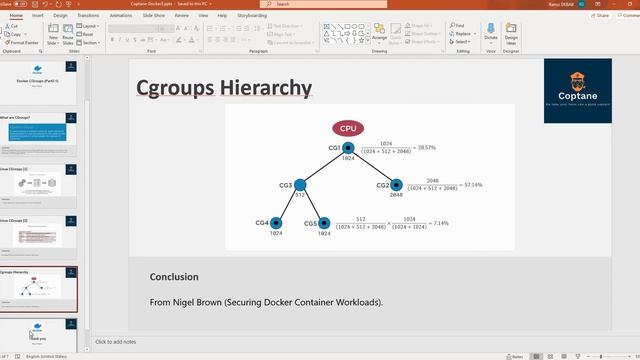The width and height of the screenshot is (640, 360).
Task: Toggle italic formatting
Action: click(x=120, y=40)
